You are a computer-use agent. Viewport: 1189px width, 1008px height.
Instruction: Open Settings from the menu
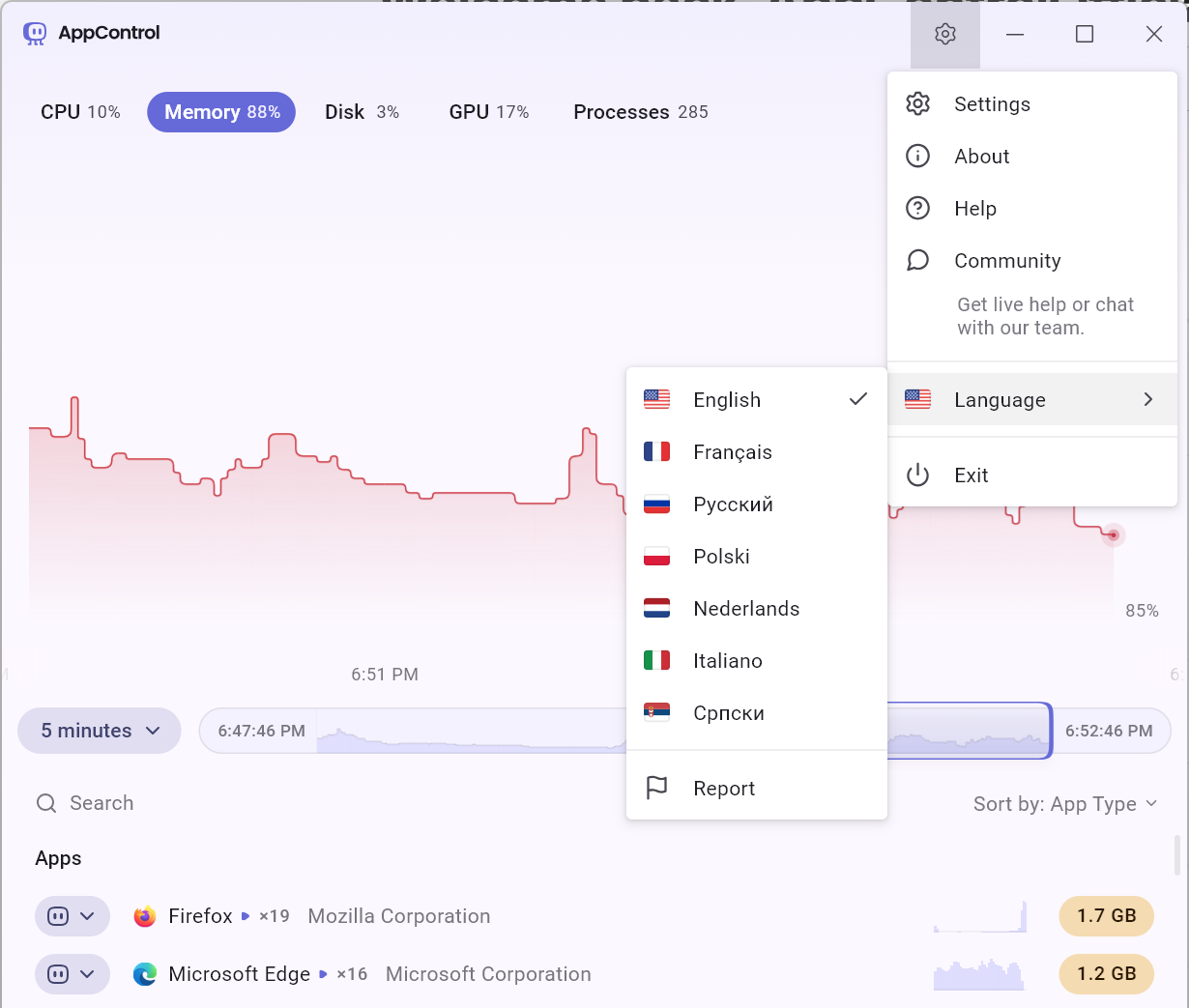click(992, 104)
